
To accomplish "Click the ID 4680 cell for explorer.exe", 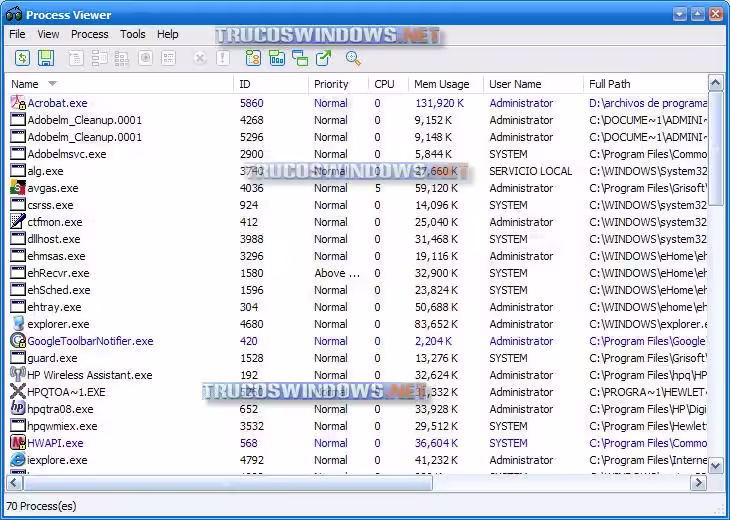I will coord(251,324).
